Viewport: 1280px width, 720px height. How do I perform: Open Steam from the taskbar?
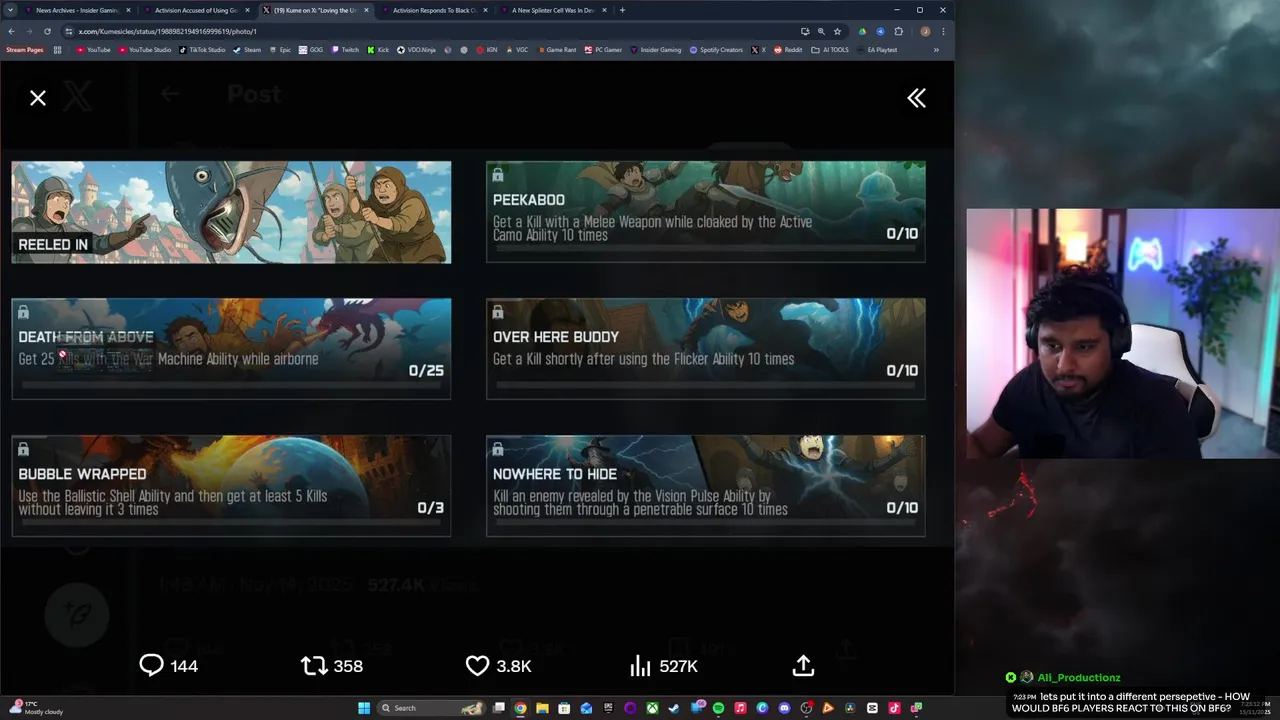674,708
